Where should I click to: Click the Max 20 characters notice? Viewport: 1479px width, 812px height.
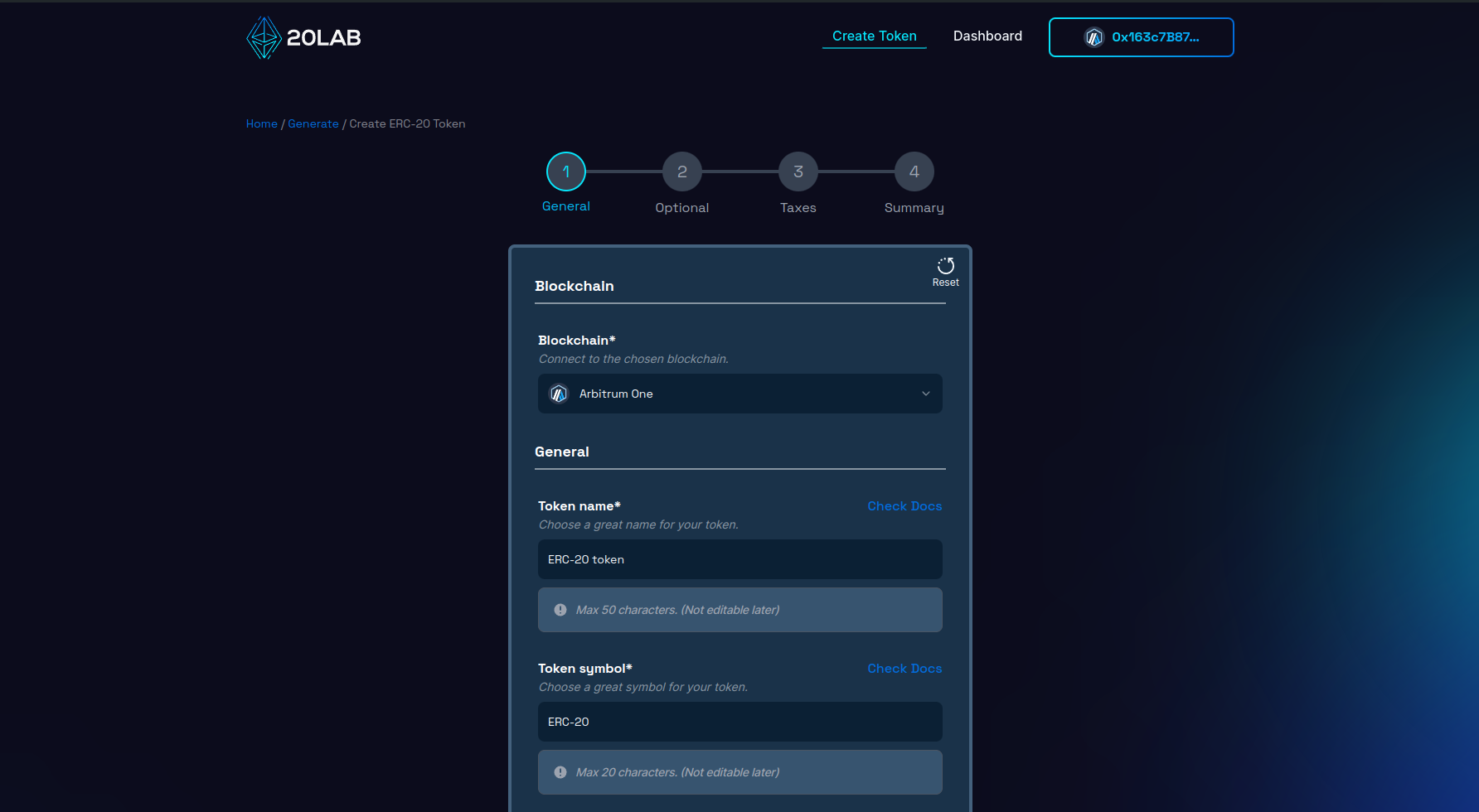click(740, 772)
